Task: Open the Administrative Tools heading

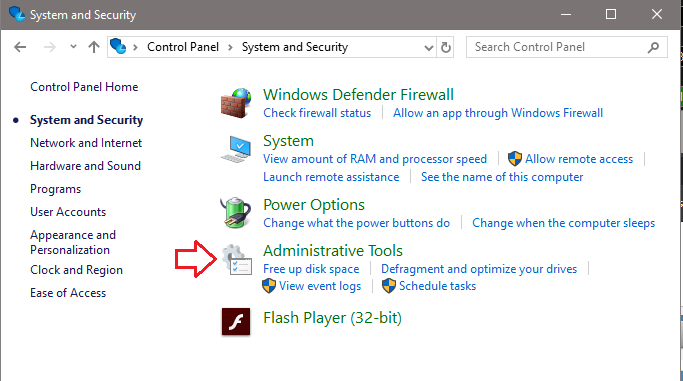Action: (333, 251)
